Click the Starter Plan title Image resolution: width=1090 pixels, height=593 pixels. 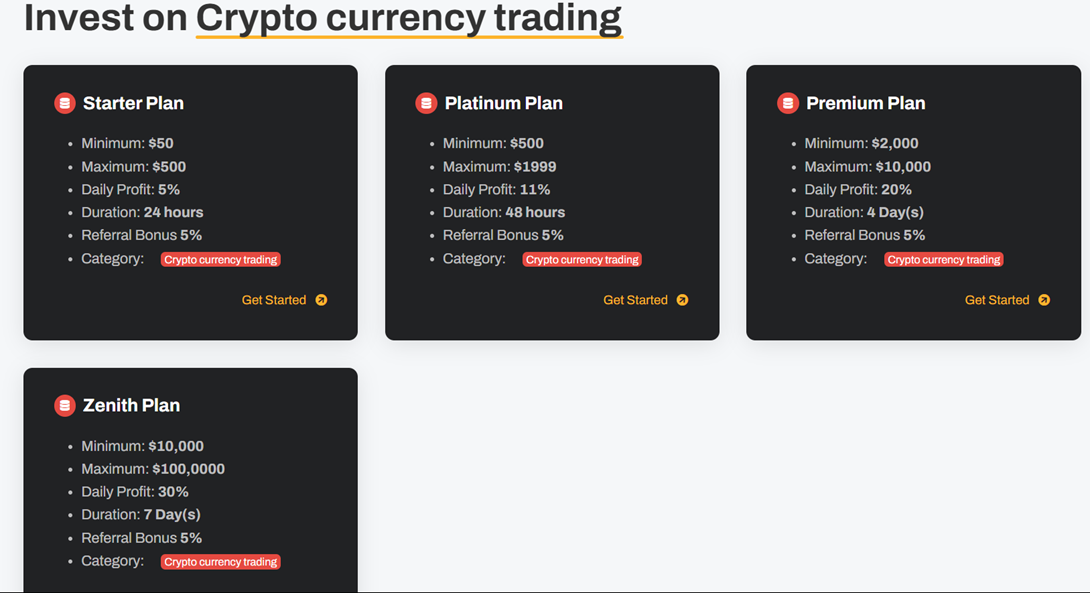(x=133, y=103)
